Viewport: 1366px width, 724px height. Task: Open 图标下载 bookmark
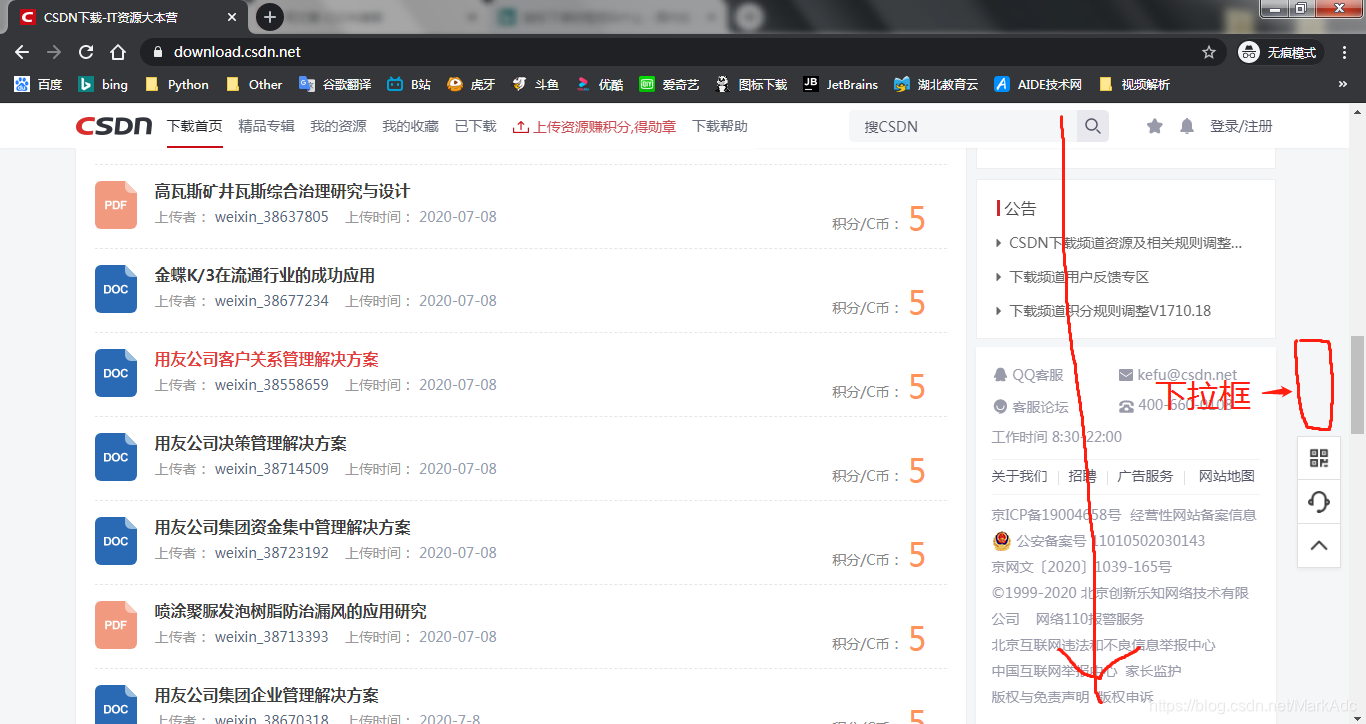[752, 85]
